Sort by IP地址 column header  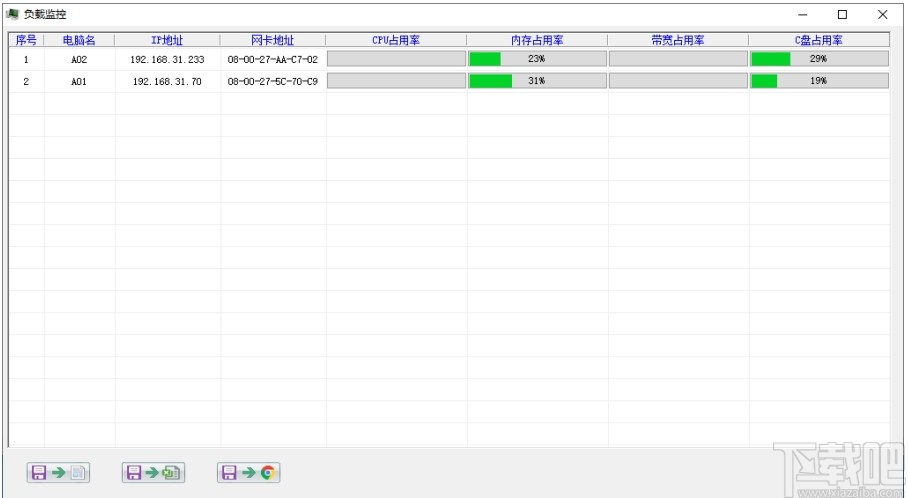pyautogui.click(x=167, y=40)
